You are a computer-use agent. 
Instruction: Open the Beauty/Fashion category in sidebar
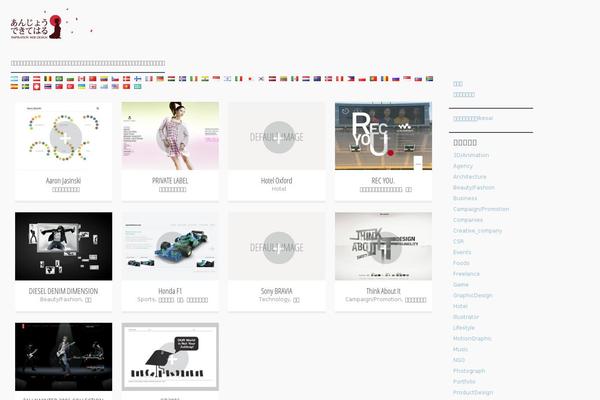coord(474,188)
